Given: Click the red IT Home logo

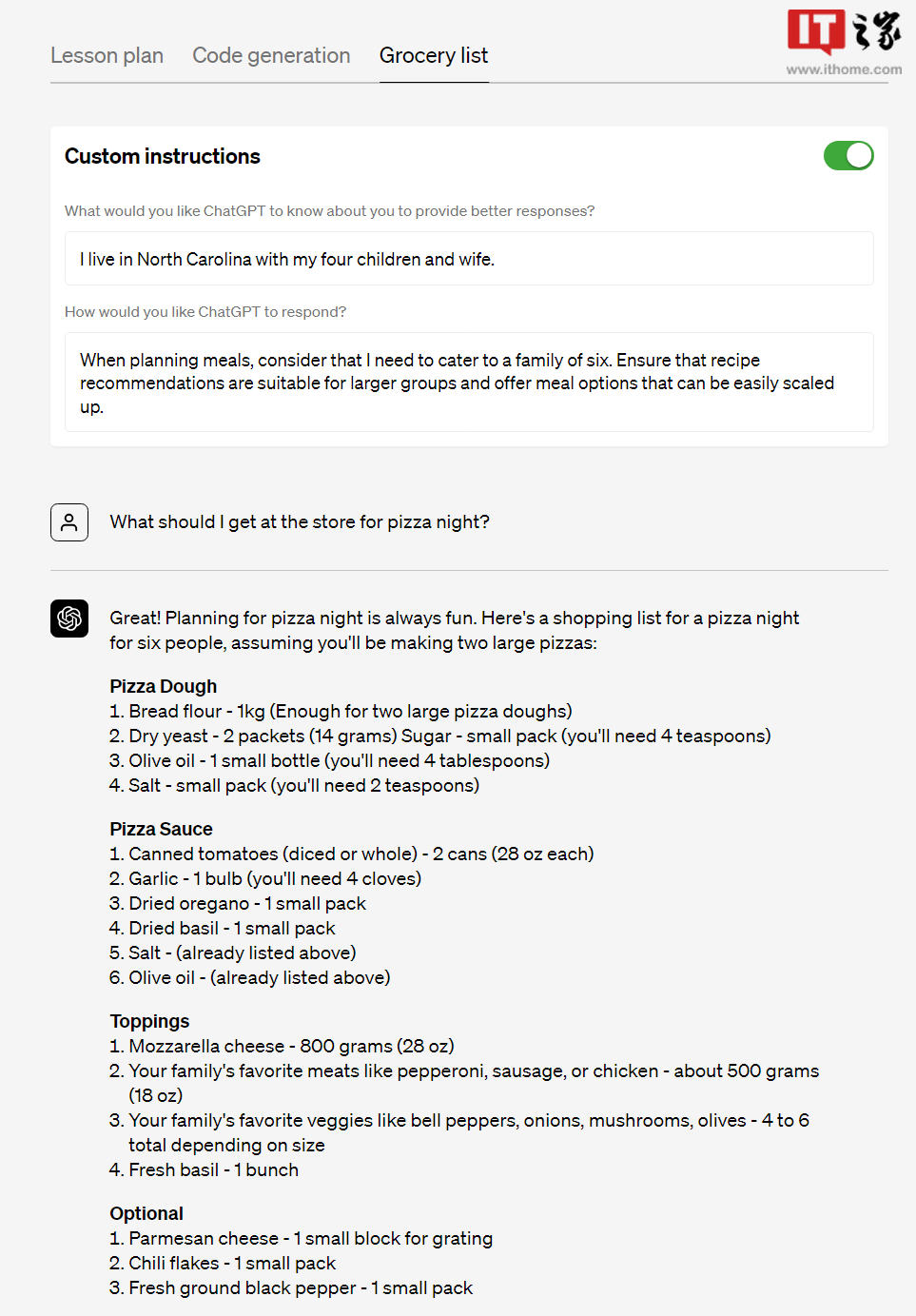Looking at the screenshot, I should click(x=815, y=30).
